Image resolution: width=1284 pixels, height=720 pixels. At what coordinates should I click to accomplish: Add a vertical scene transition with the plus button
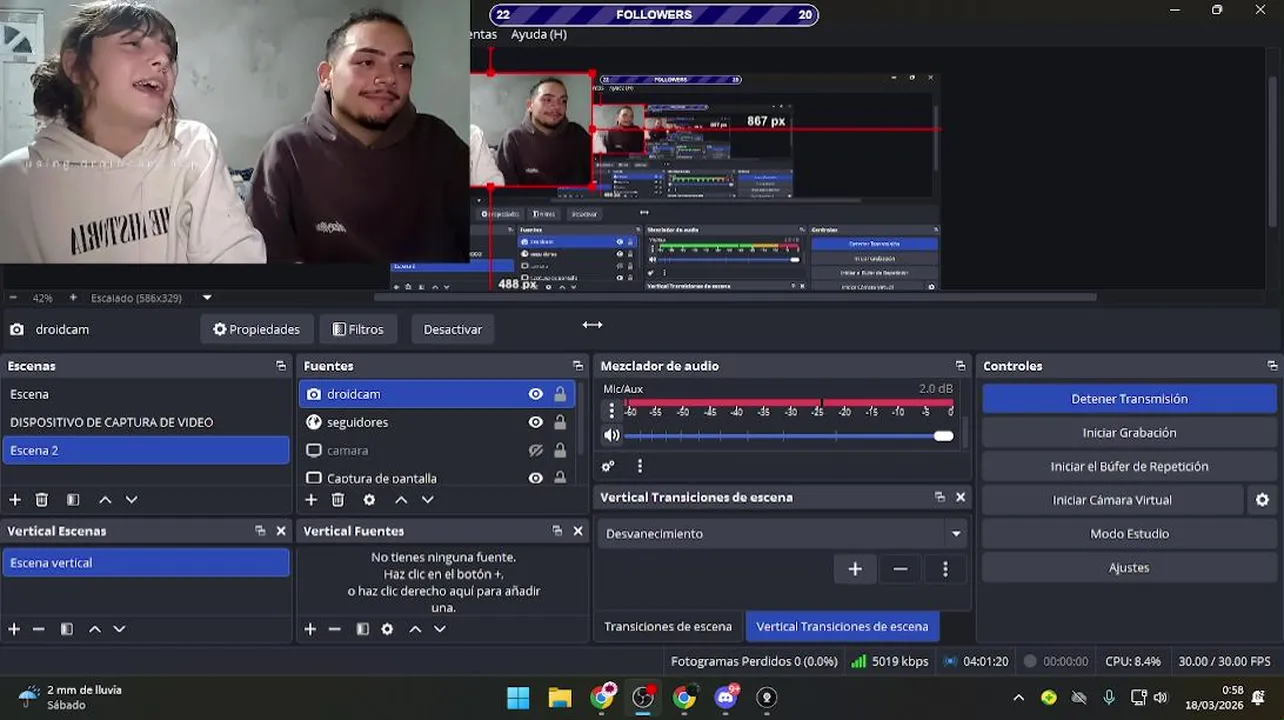pyautogui.click(x=855, y=569)
